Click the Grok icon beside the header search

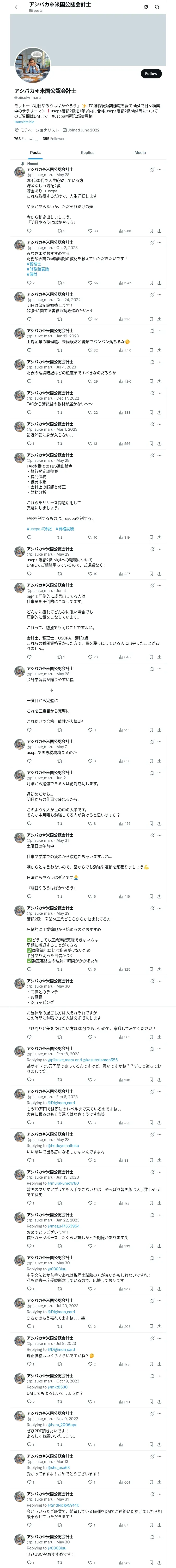(x=146, y=7)
